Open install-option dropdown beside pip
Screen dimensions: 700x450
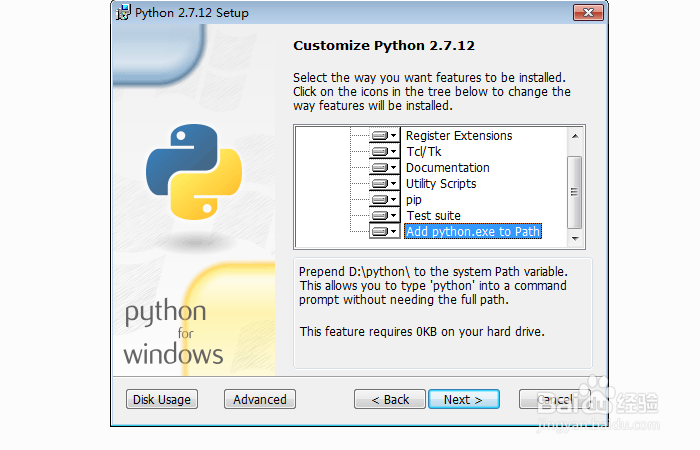[384, 200]
